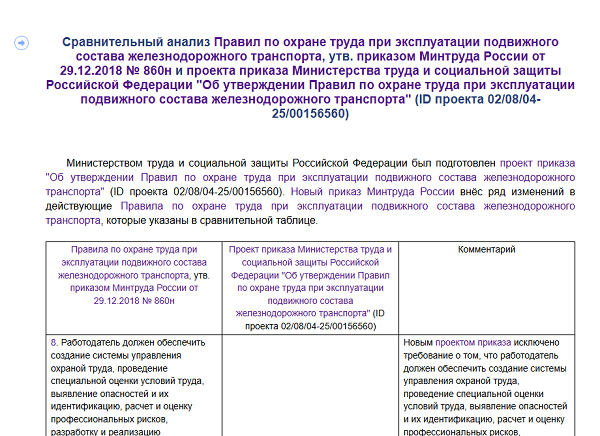Open the "Правила по охране труда при эксплуатации" paragraph link

[x=241, y=206]
